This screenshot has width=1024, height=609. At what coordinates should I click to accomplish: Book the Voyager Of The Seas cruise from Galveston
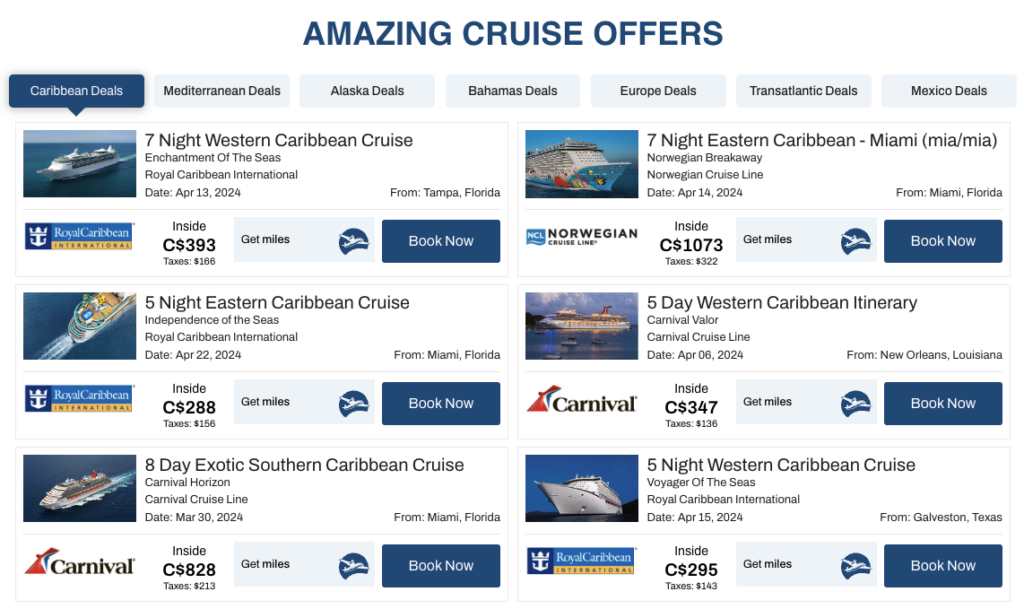click(943, 565)
